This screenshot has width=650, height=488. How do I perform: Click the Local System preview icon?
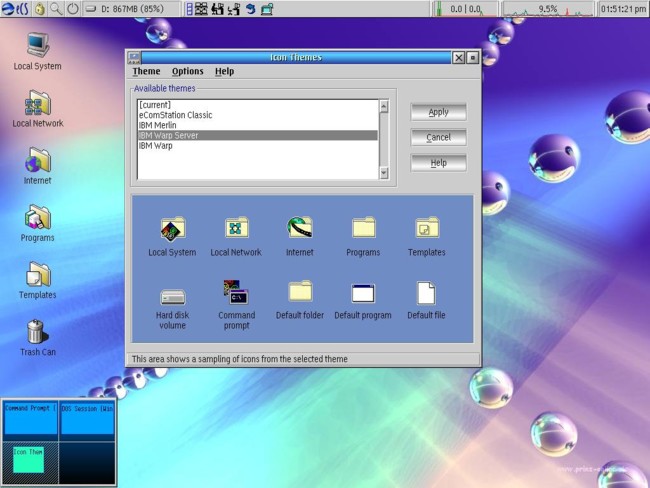(172, 229)
